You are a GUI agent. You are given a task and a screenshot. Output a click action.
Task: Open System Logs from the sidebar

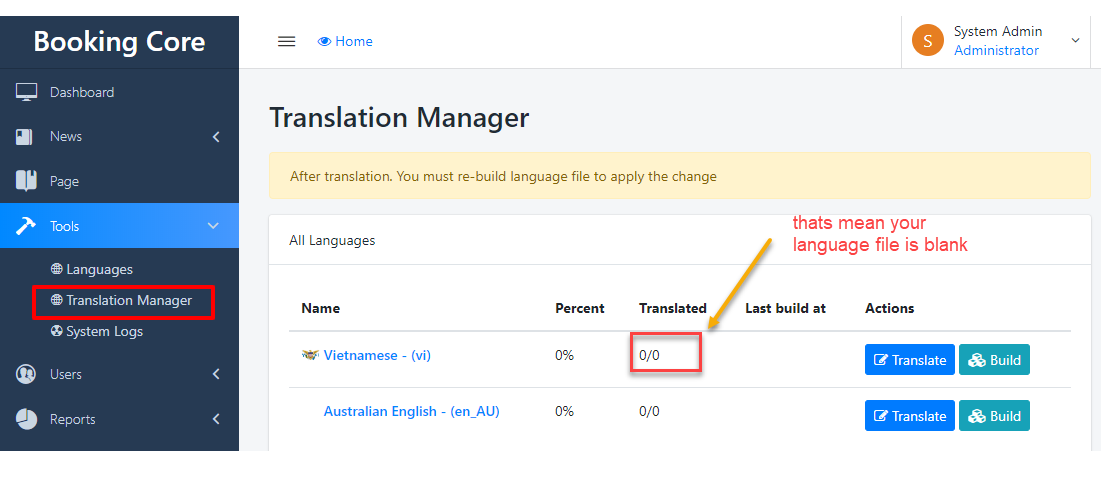[104, 331]
